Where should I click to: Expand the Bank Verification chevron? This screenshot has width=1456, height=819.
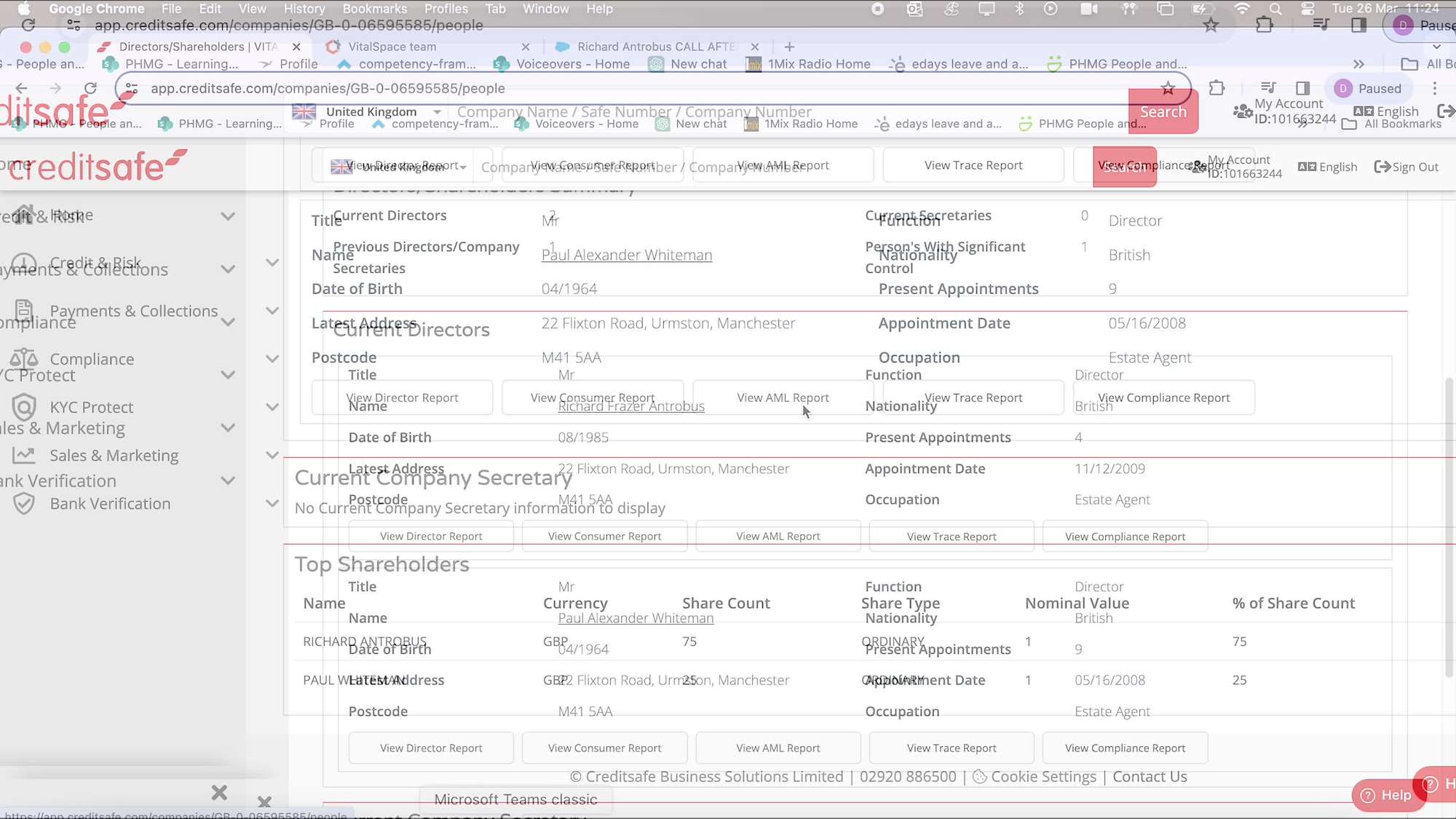pos(272,503)
